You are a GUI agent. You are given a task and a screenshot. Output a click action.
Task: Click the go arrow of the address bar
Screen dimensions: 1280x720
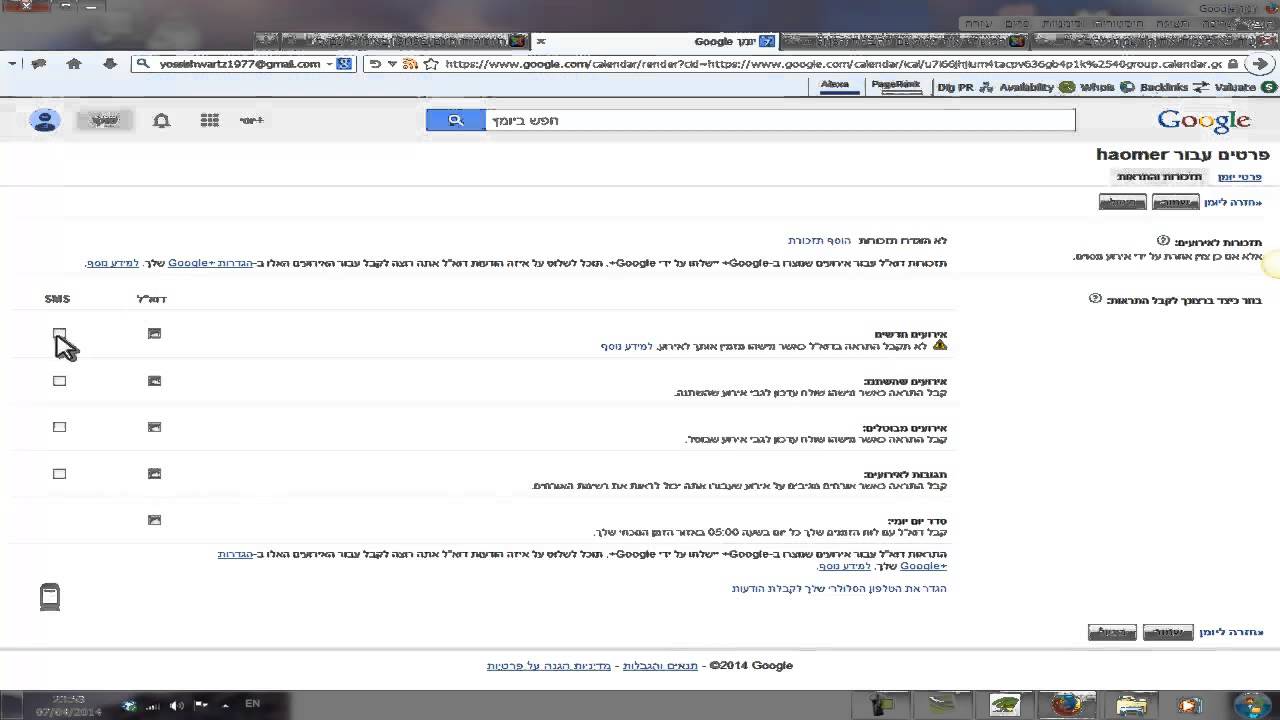click(1261, 64)
